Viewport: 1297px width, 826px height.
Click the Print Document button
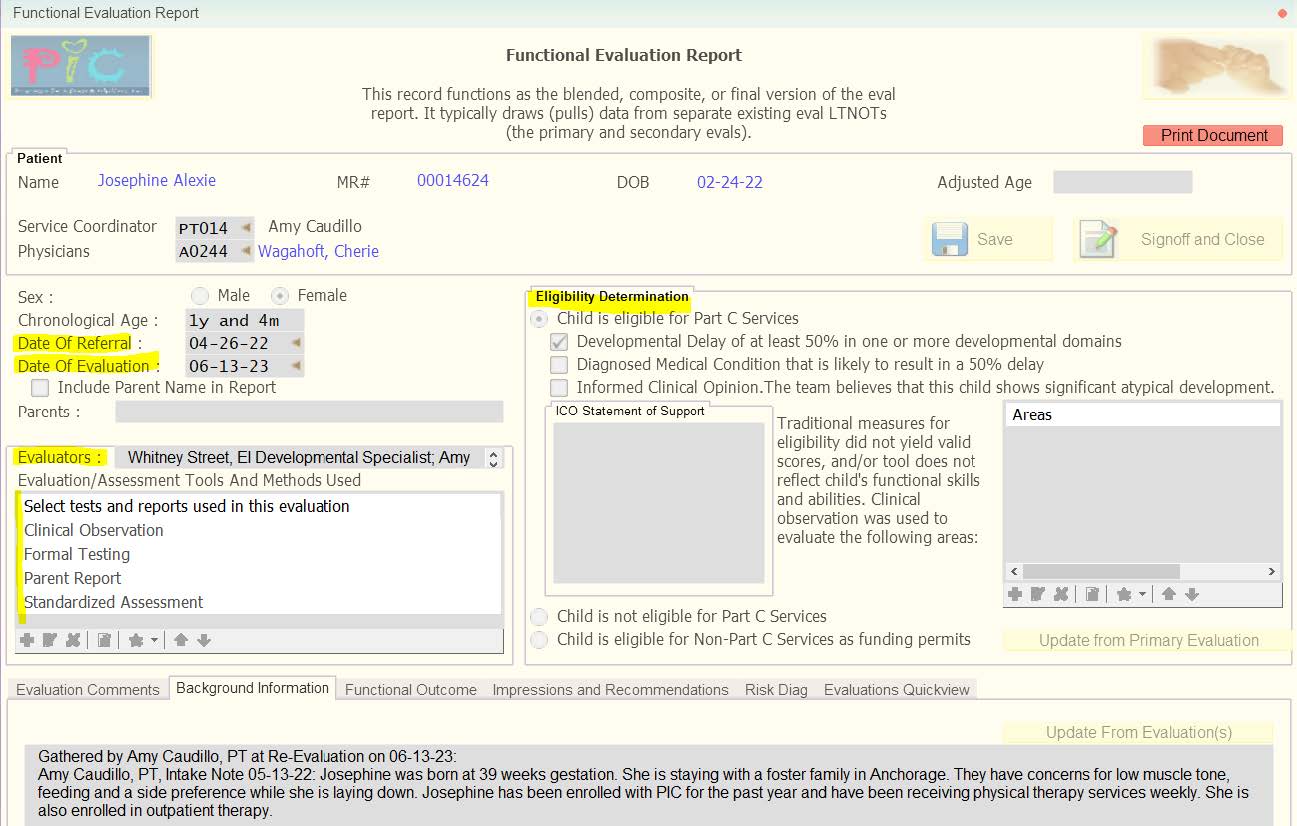coord(1213,136)
